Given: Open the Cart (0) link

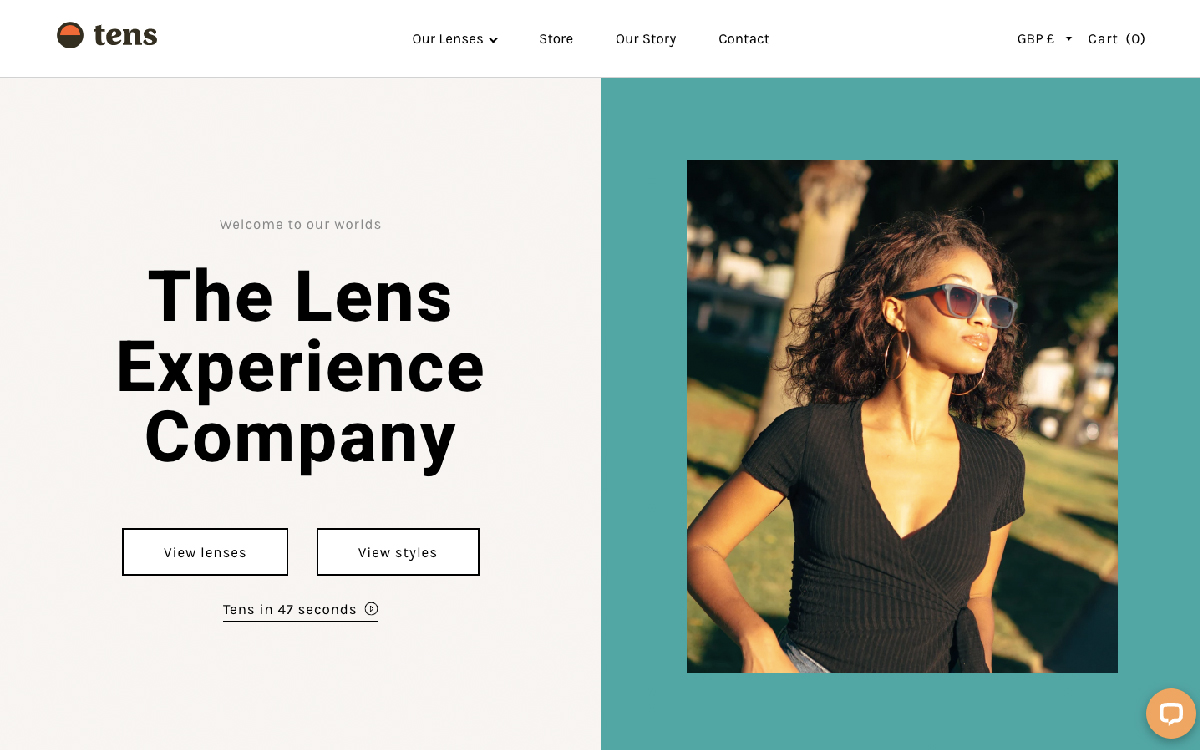Looking at the screenshot, I should [x=1117, y=39].
